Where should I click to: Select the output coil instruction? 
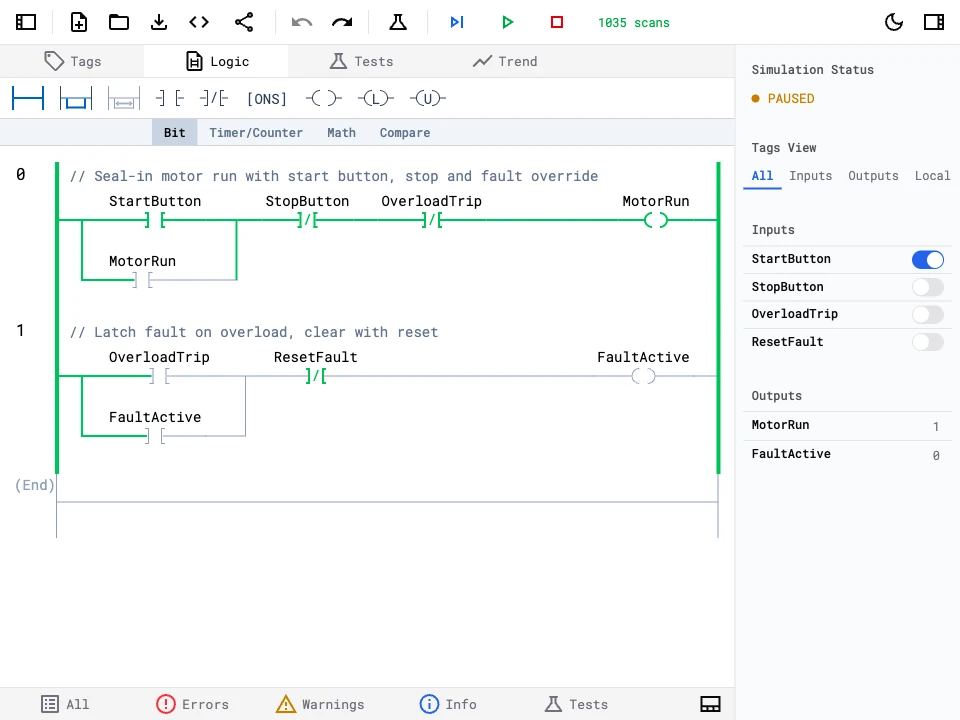coord(322,98)
